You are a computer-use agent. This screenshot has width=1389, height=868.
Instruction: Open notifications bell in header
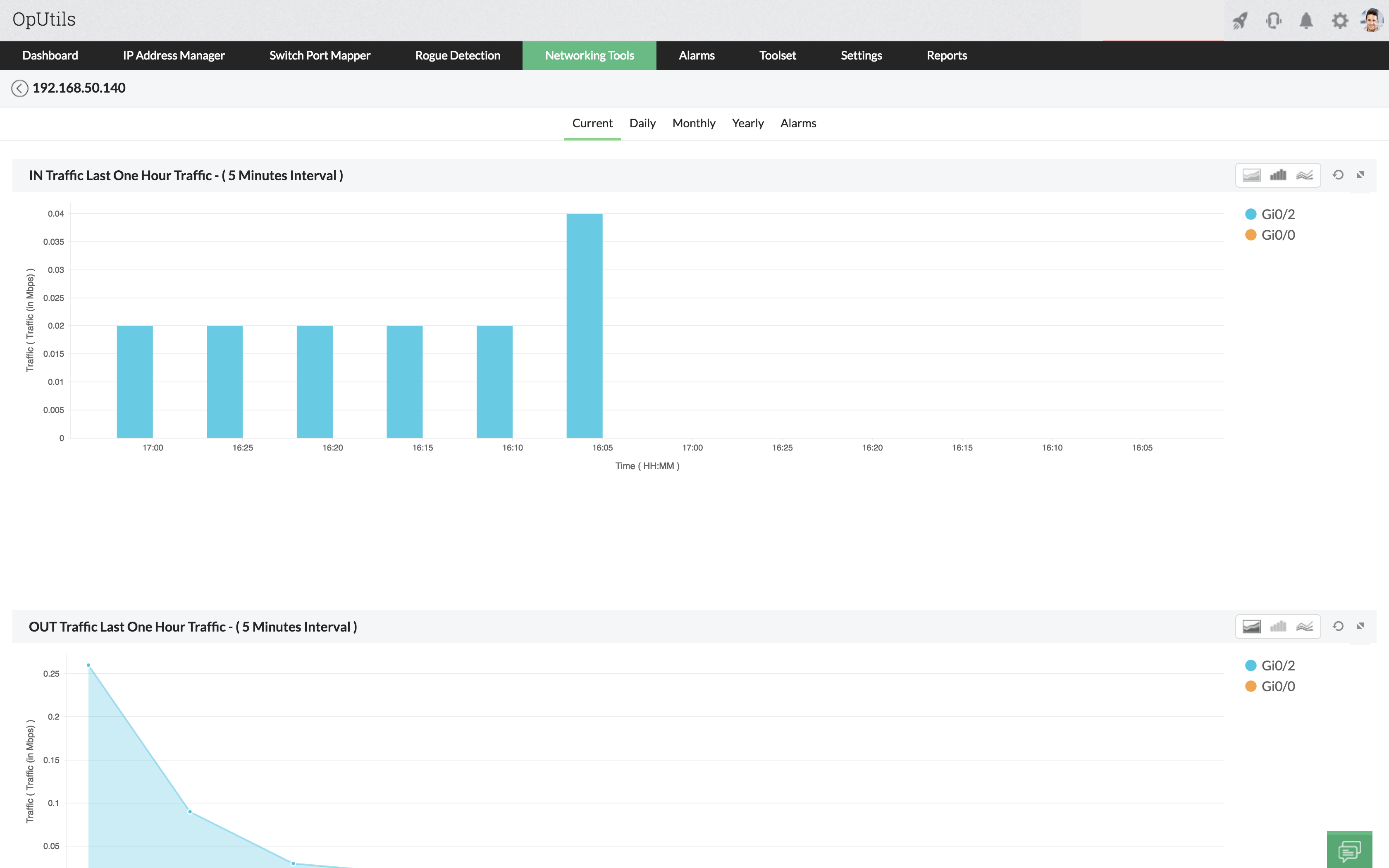pos(1306,21)
